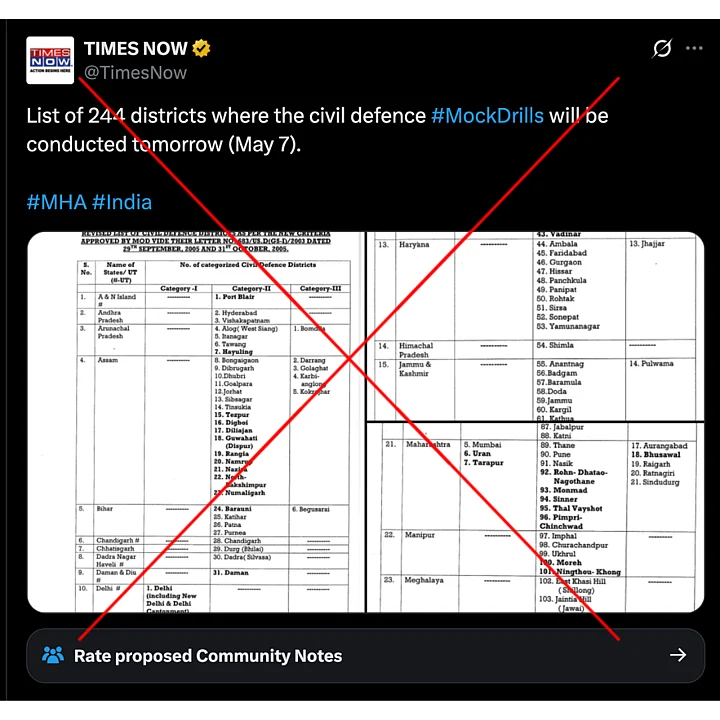Image resolution: width=720 pixels, height=720 pixels.
Task: Open the #MHA hashtag
Action: click(56, 202)
